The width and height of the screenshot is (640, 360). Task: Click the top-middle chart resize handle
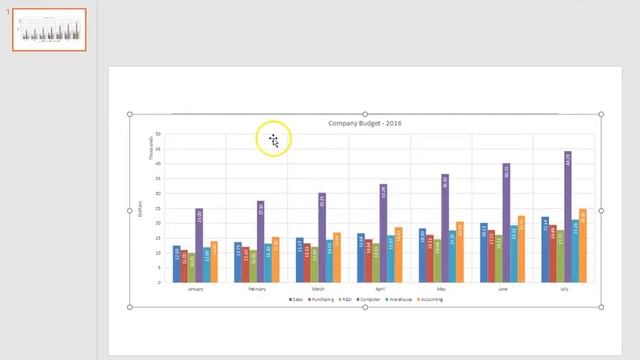pos(365,114)
